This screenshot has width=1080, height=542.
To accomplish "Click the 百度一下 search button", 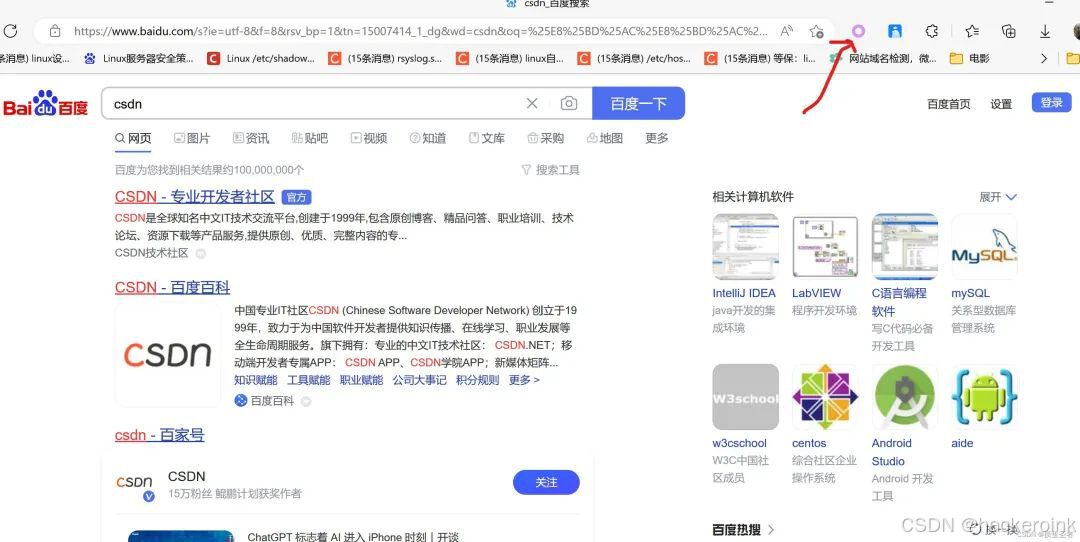I will pos(638,103).
